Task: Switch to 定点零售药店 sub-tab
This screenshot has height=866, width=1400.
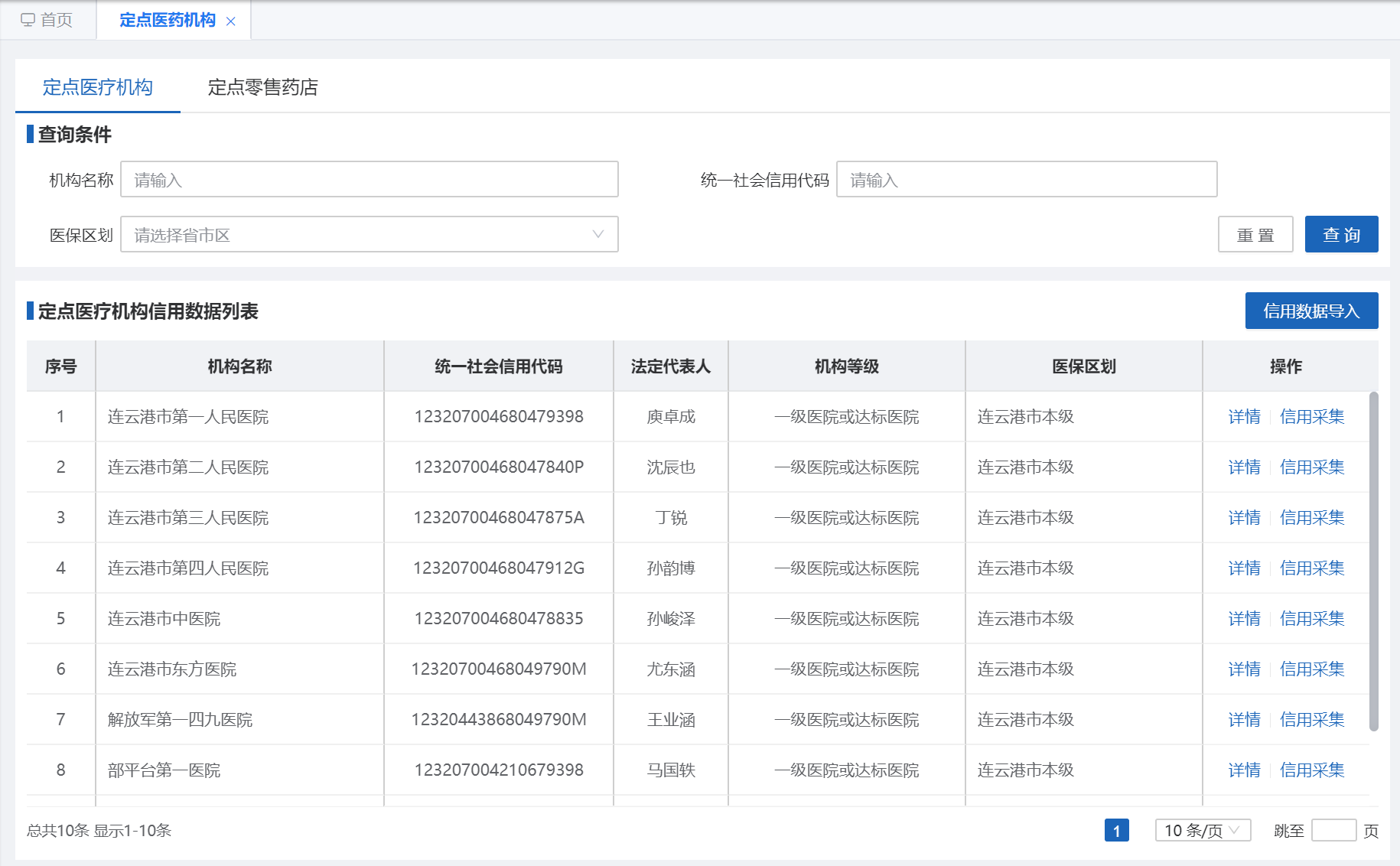Action: click(263, 87)
